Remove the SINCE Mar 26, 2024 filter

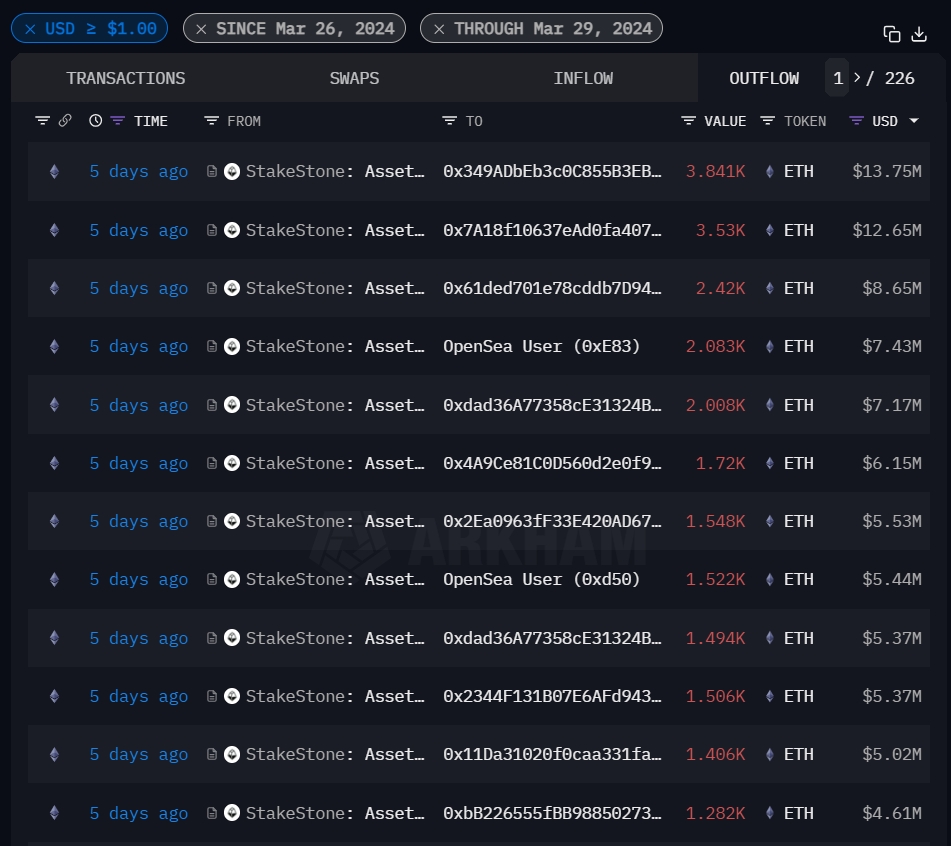201,29
